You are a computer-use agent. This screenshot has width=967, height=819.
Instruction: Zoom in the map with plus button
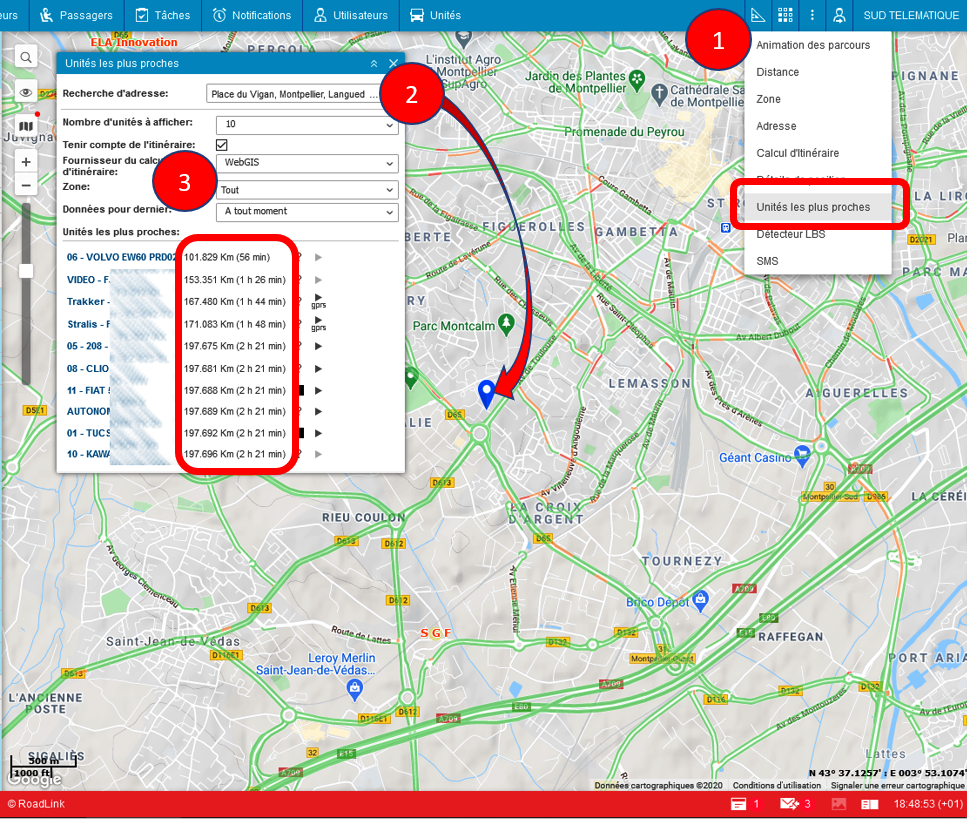pos(26,161)
